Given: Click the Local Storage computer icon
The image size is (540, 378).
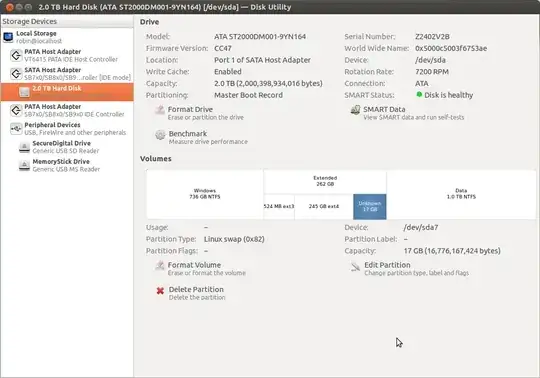Looking at the screenshot, I should coord(8,37).
